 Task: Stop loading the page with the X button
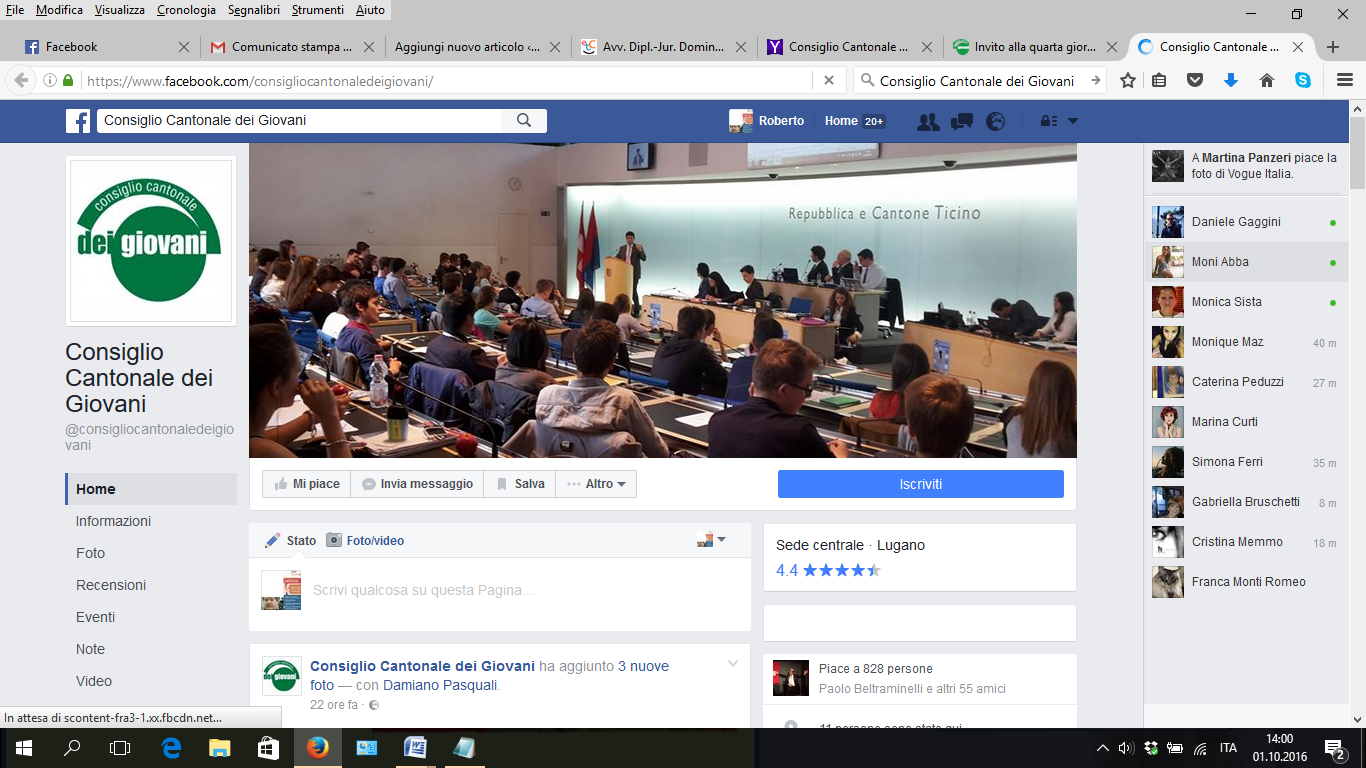coord(829,81)
